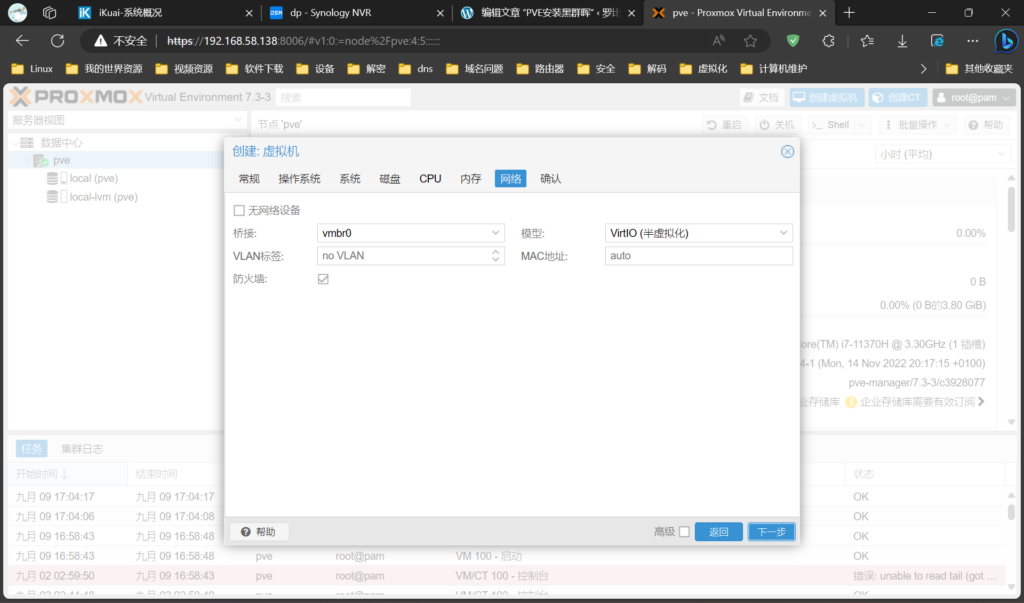Click the browser back arrow
Viewport: 1024px width, 603px height.
(22, 41)
